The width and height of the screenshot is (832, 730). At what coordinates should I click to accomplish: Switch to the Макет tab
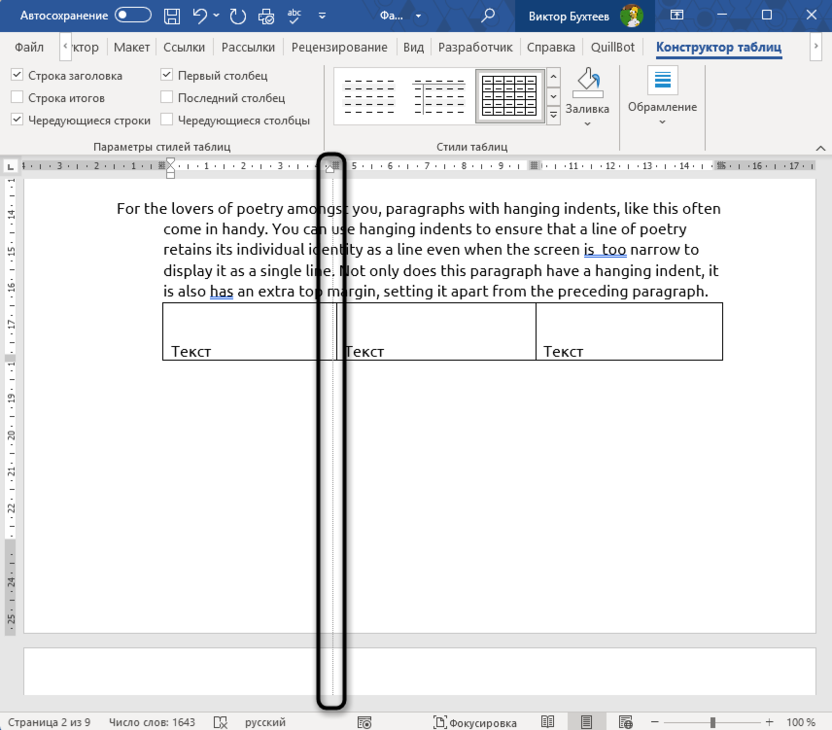131,47
